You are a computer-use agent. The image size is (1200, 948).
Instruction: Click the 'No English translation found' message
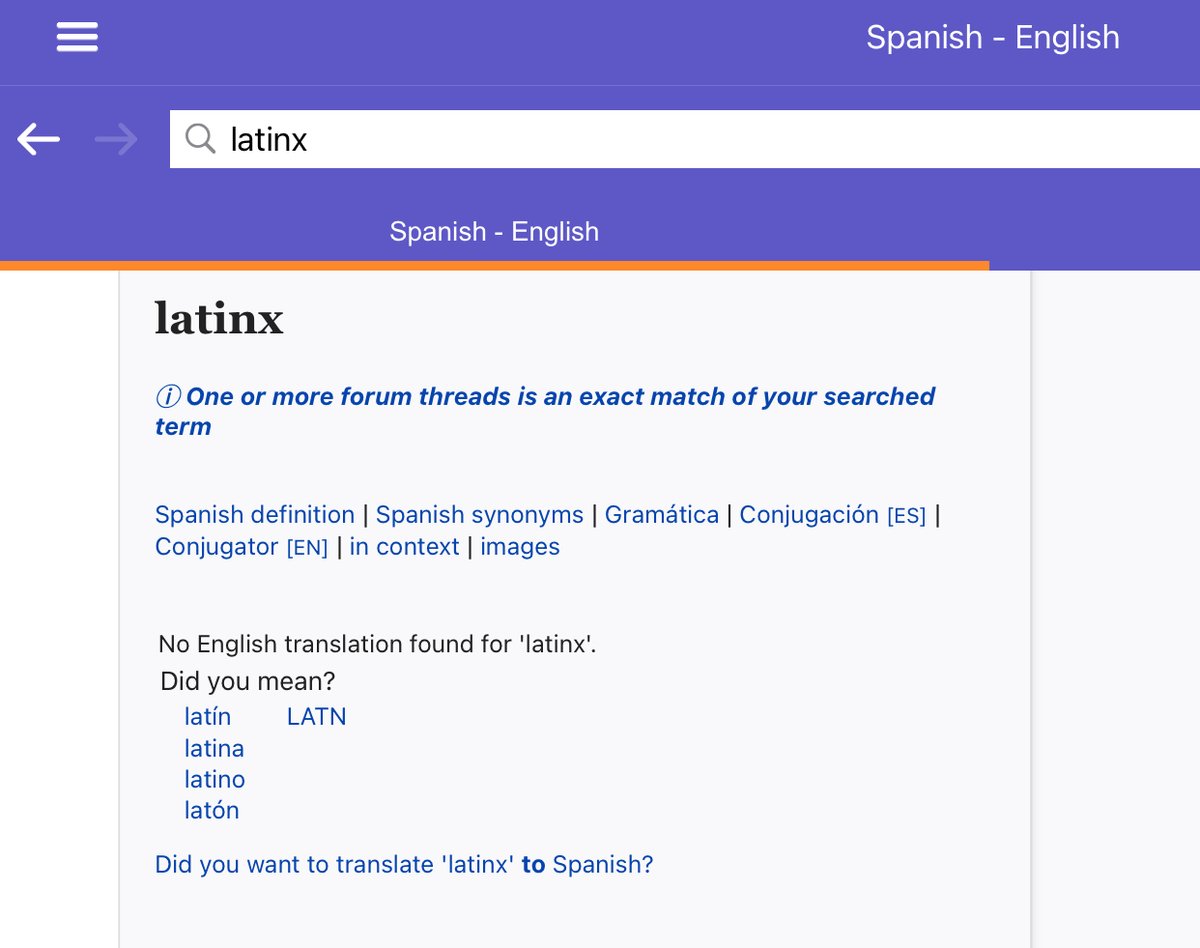point(377,644)
